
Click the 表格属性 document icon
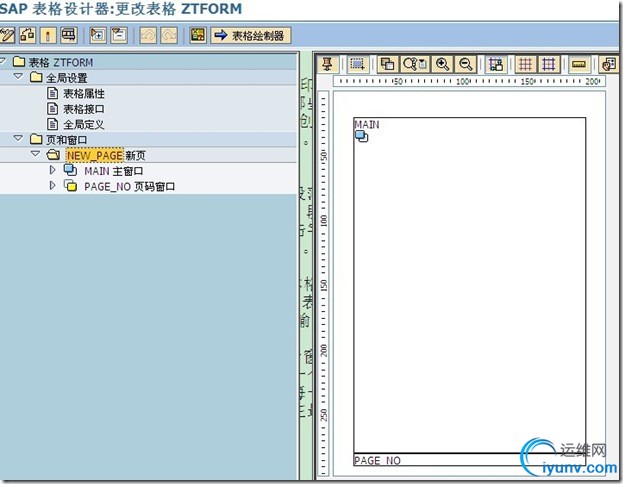[x=52, y=93]
